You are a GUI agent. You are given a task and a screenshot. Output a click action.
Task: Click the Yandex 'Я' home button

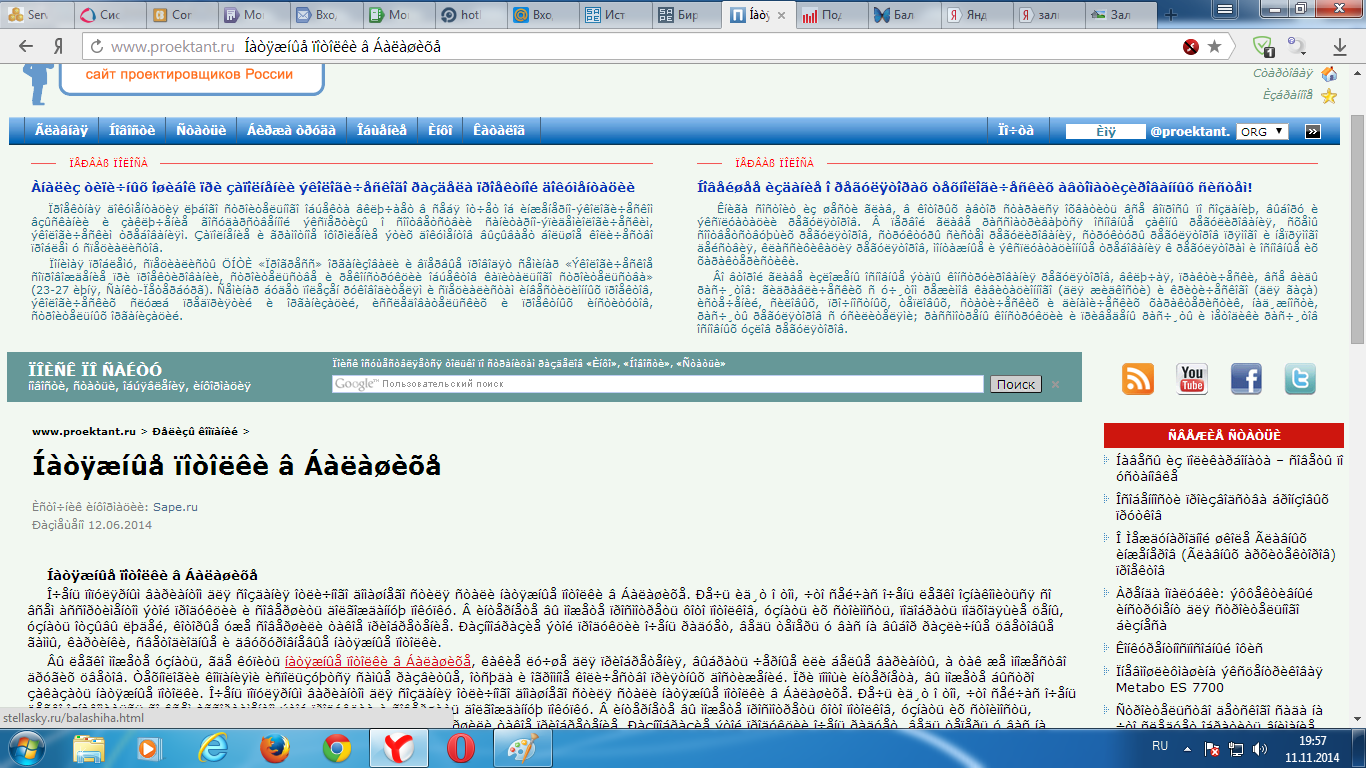[x=59, y=47]
